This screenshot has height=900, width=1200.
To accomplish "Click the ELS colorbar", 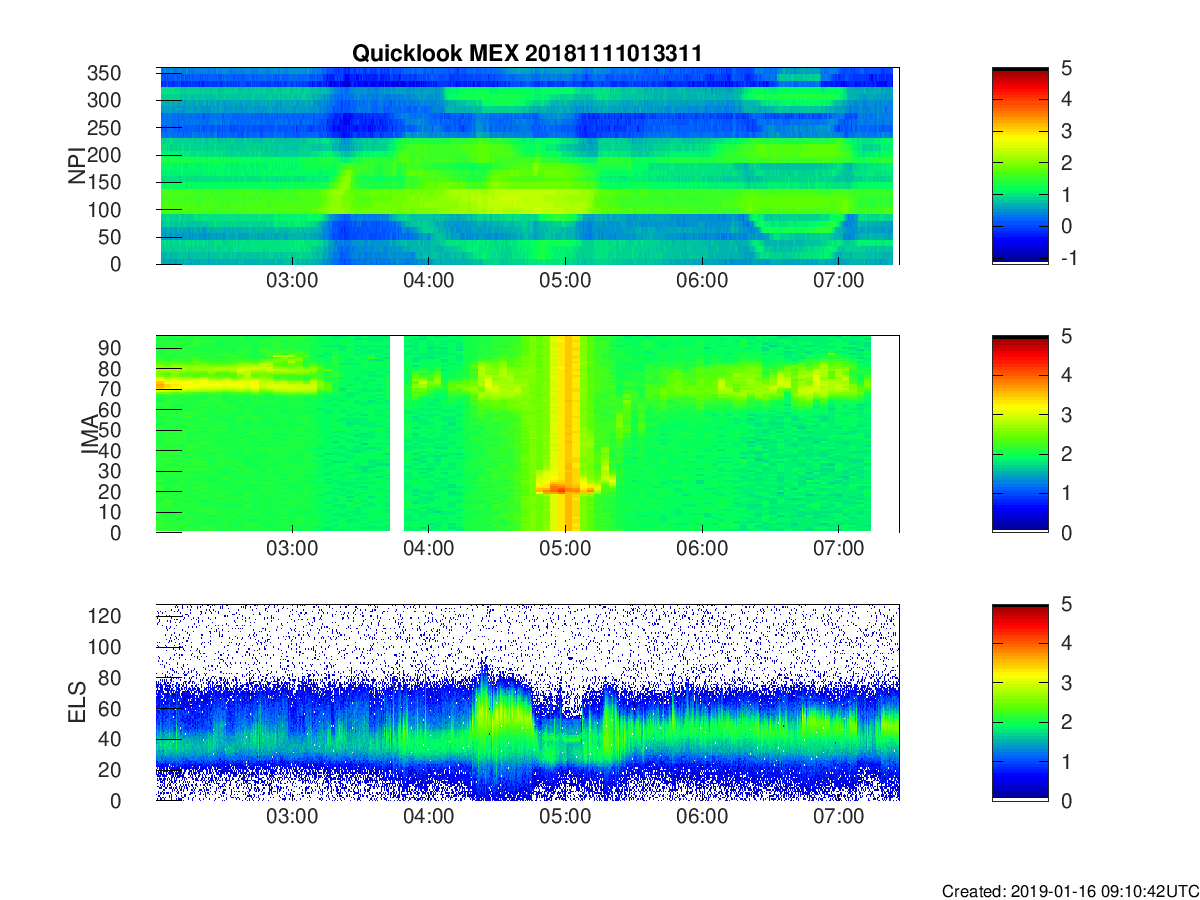I will coord(1020,702).
